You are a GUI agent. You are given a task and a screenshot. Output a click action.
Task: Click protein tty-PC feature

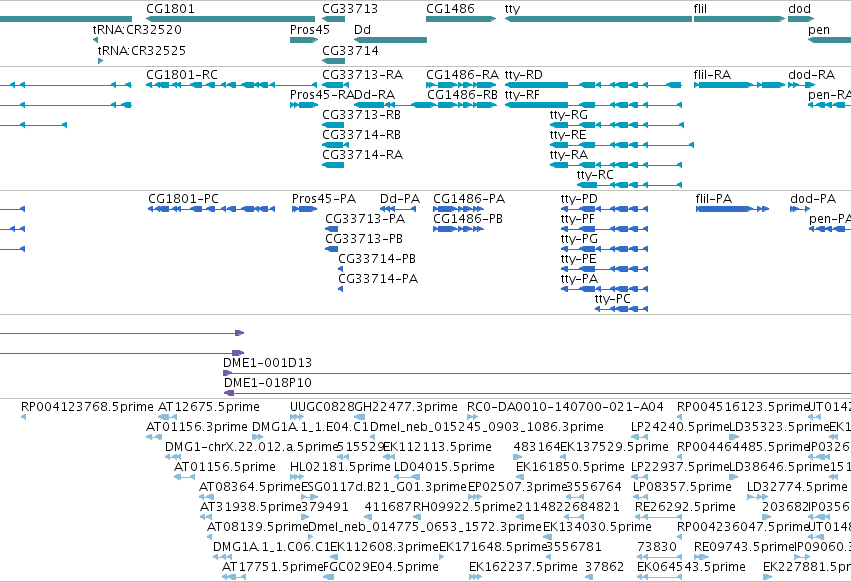coord(621,309)
